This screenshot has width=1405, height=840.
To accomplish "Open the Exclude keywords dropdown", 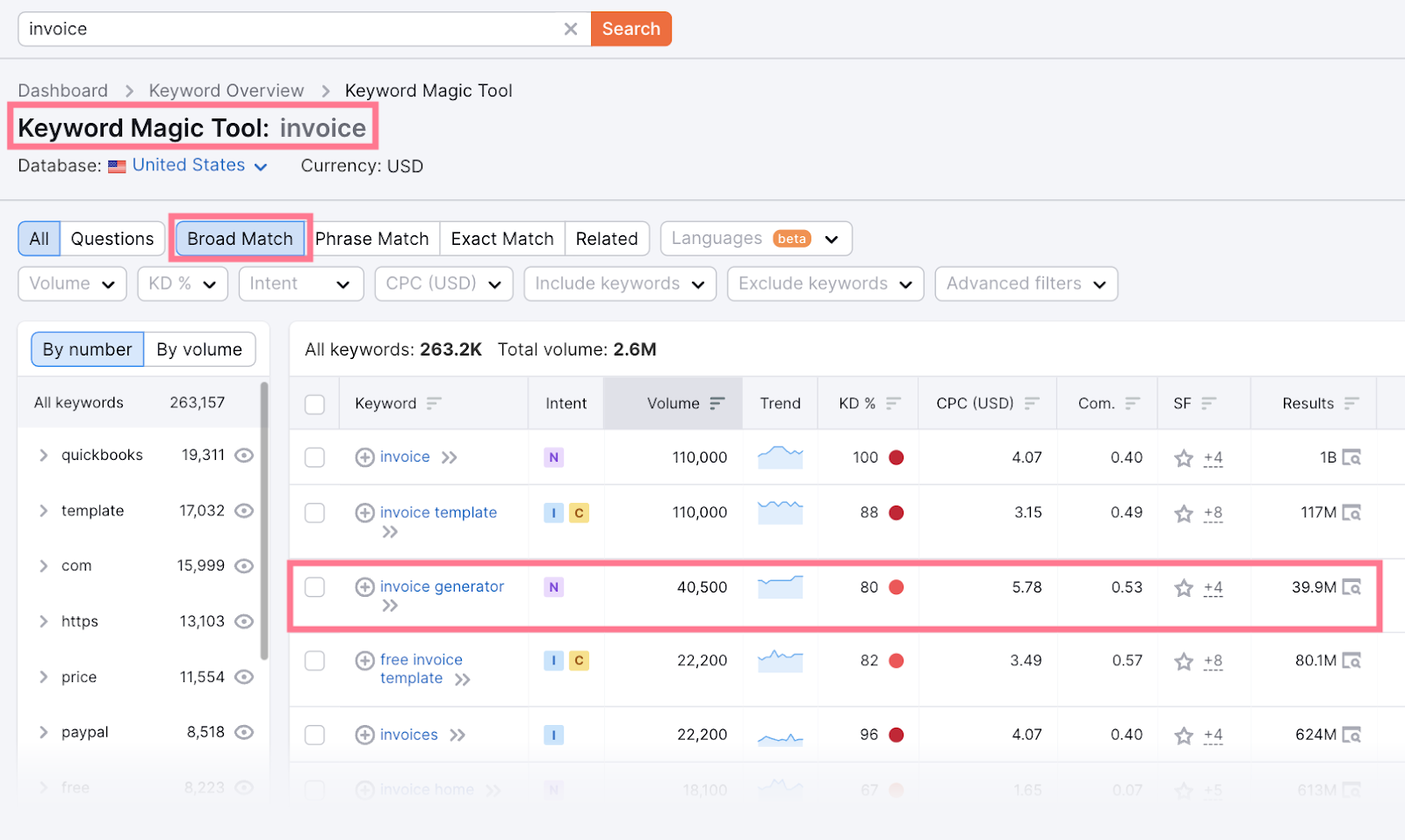I will pos(825,284).
